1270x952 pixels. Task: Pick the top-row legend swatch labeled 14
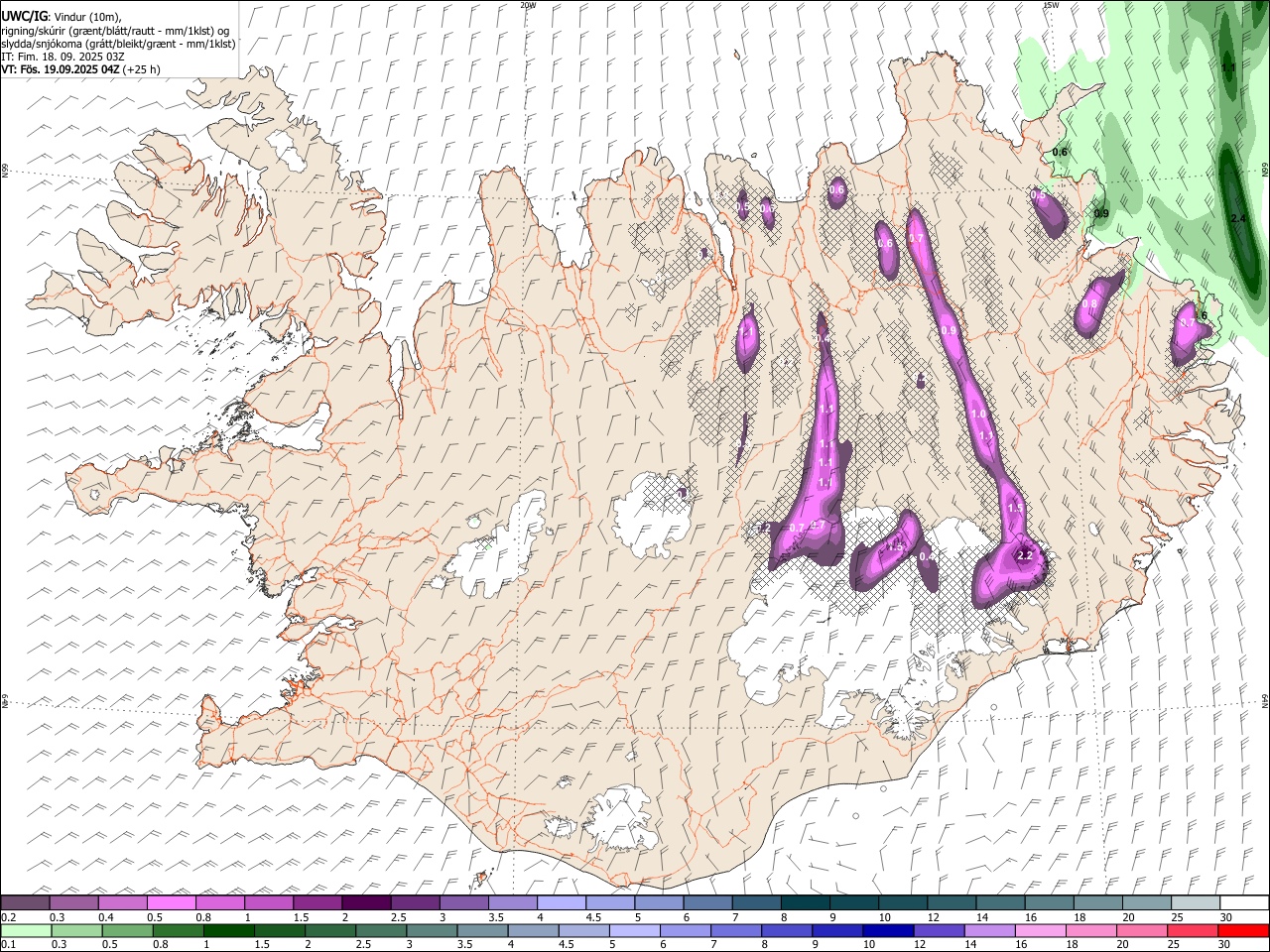1001,902
